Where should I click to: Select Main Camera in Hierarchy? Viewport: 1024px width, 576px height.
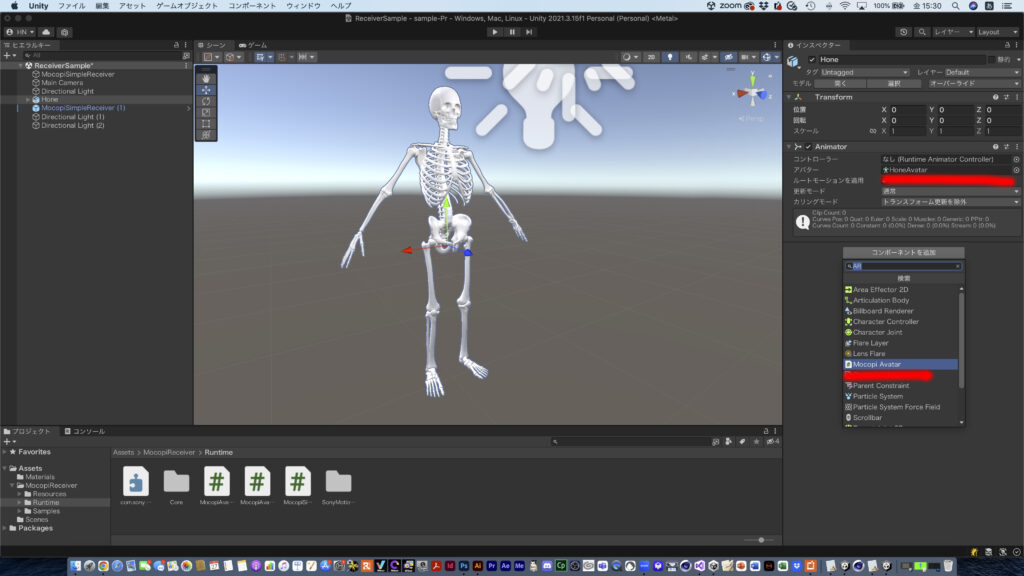pyautogui.click(x=62, y=83)
